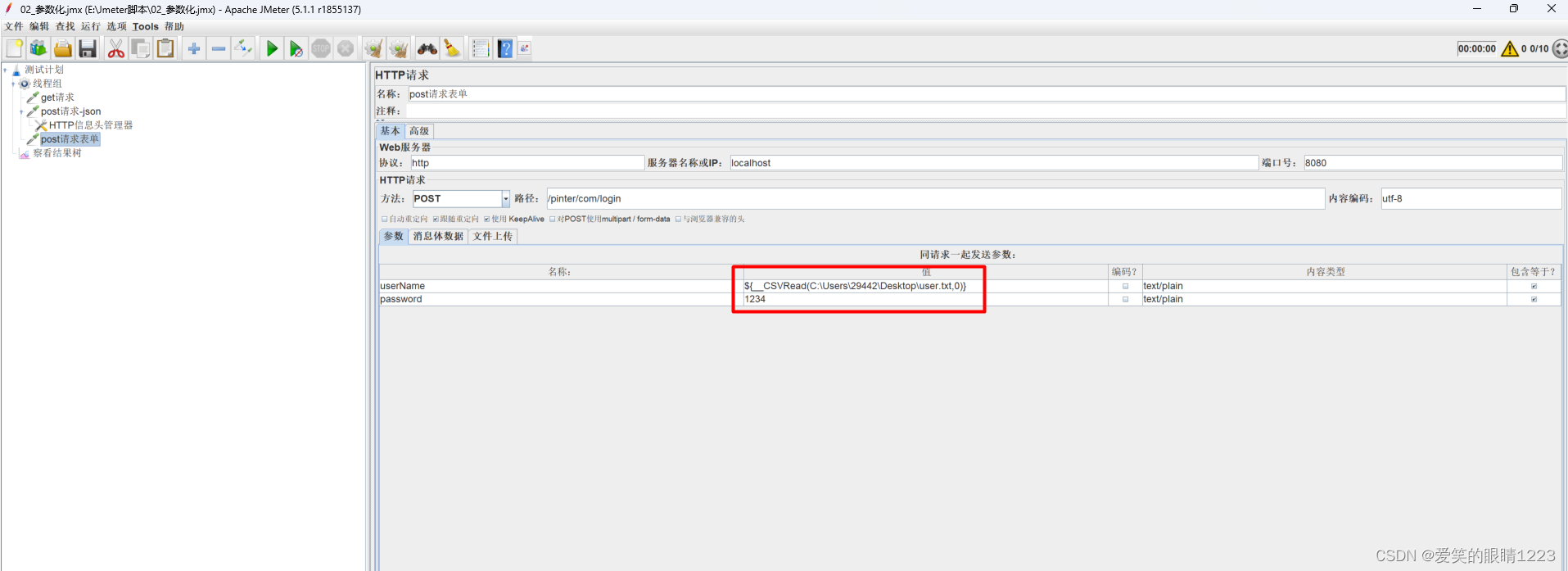Screen dimensions: 1568x571
Task: Click the Cut scissors icon
Action: pyautogui.click(x=116, y=48)
